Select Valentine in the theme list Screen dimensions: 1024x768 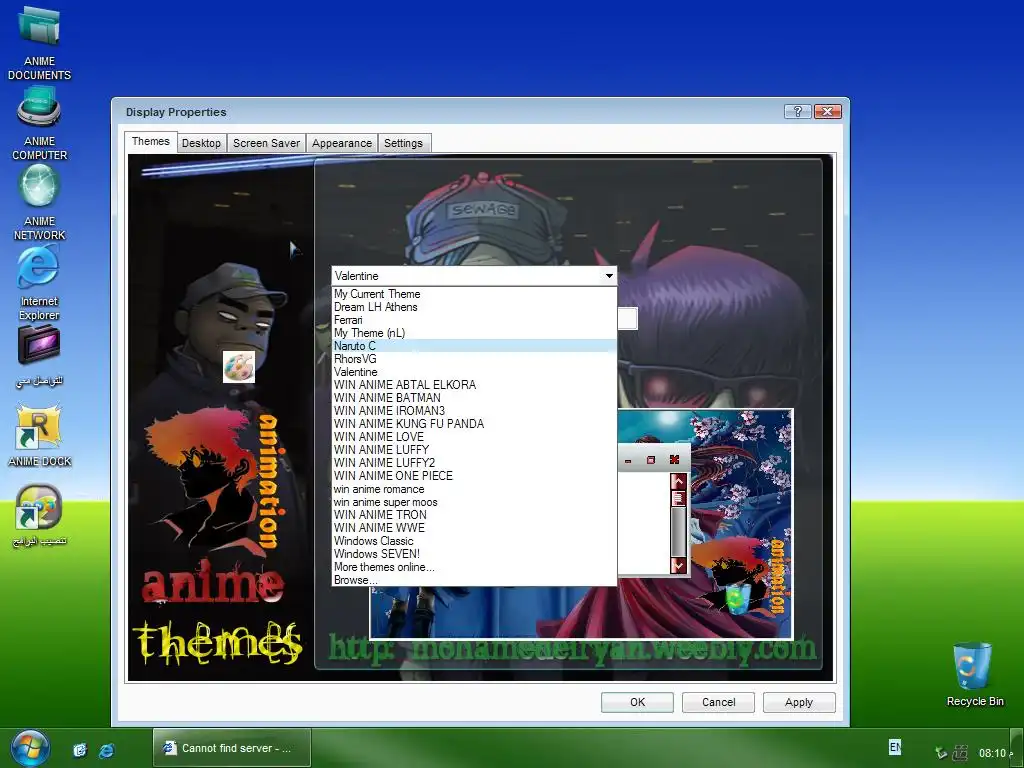(474, 372)
